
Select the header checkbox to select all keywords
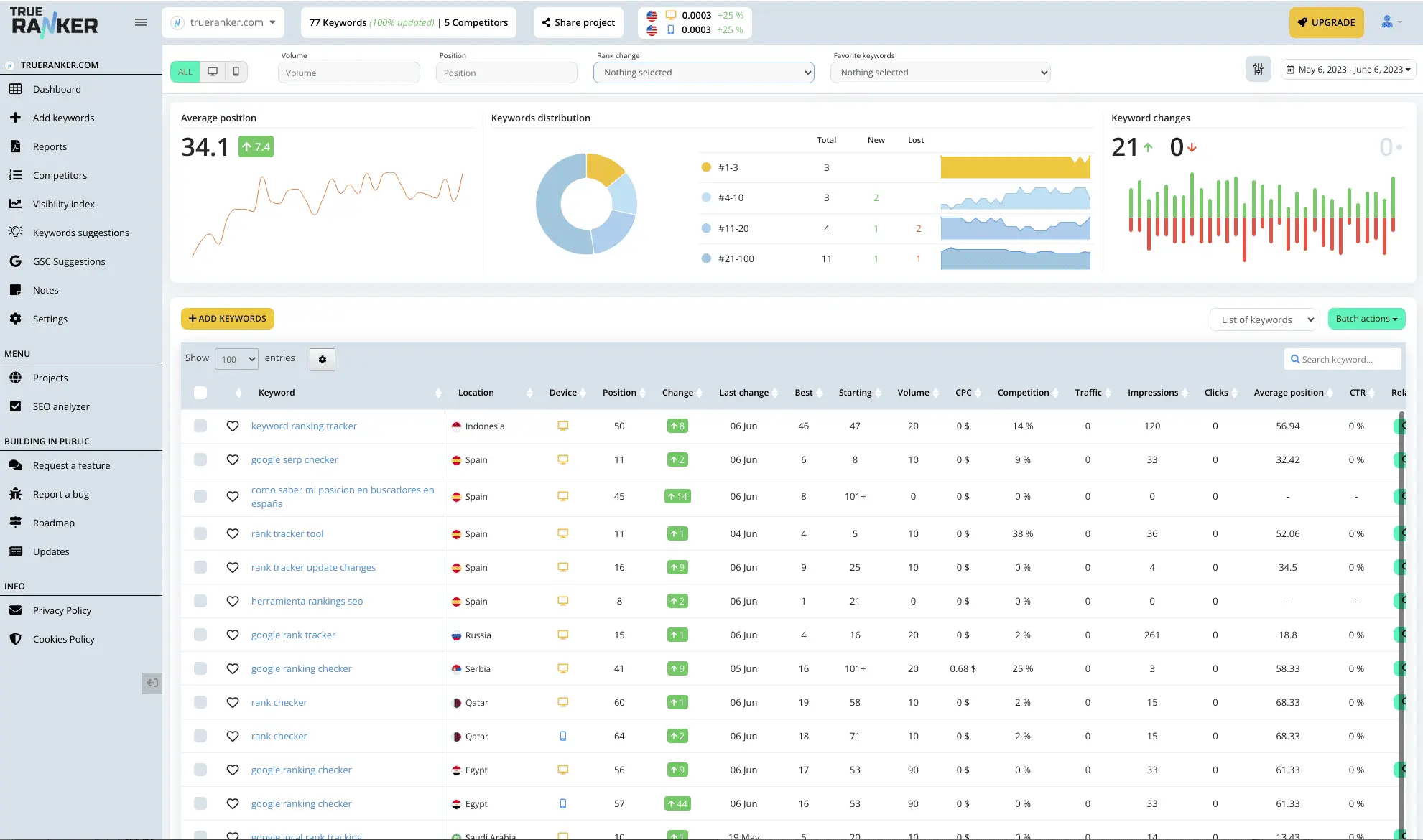tap(200, 393)
